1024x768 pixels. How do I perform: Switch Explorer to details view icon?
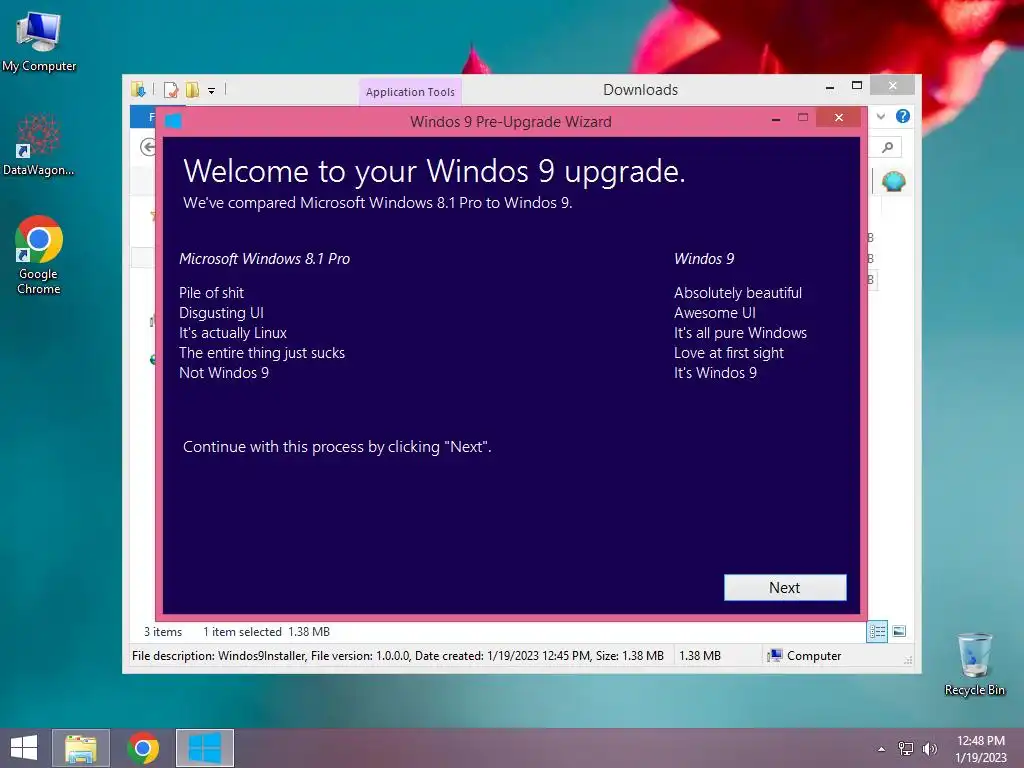[877, 632]
